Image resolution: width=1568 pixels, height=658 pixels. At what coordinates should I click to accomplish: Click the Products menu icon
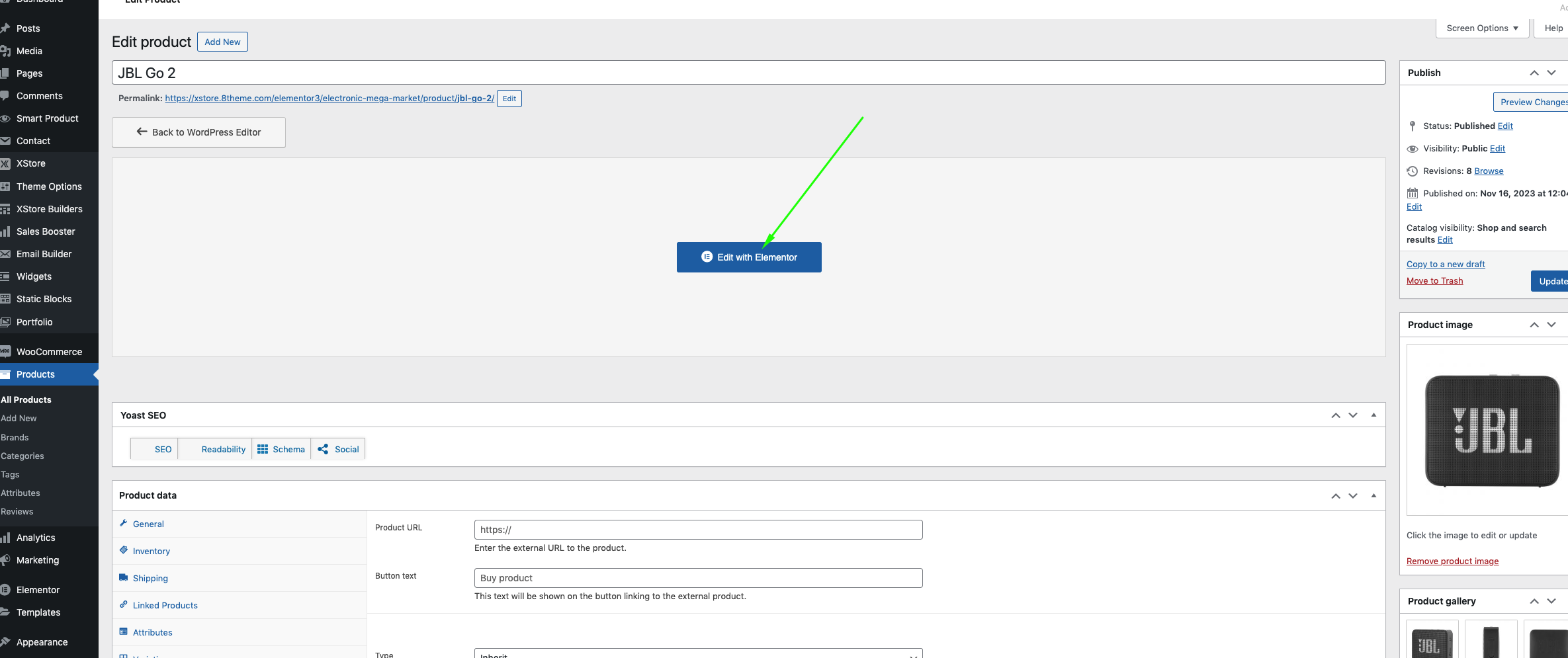(x=5, y=374)
